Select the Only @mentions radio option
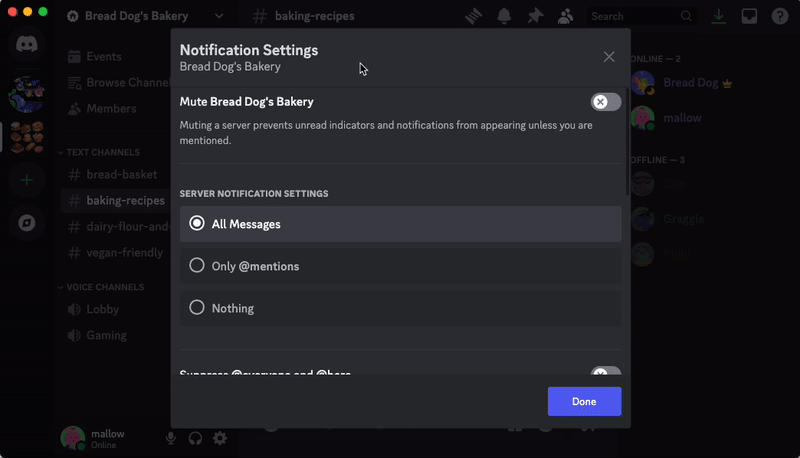This screenshot has width=800, height=458. (401, 266)
